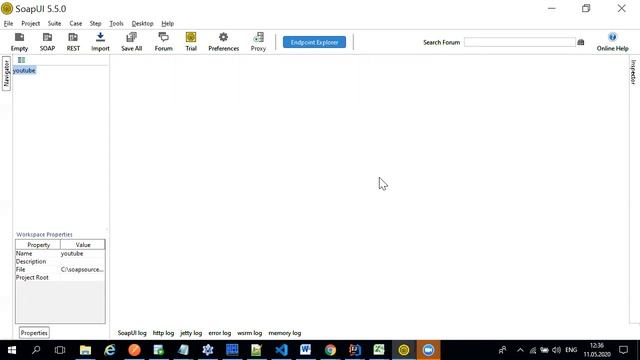Open the wsrm log tab

[x=249, y=333]
